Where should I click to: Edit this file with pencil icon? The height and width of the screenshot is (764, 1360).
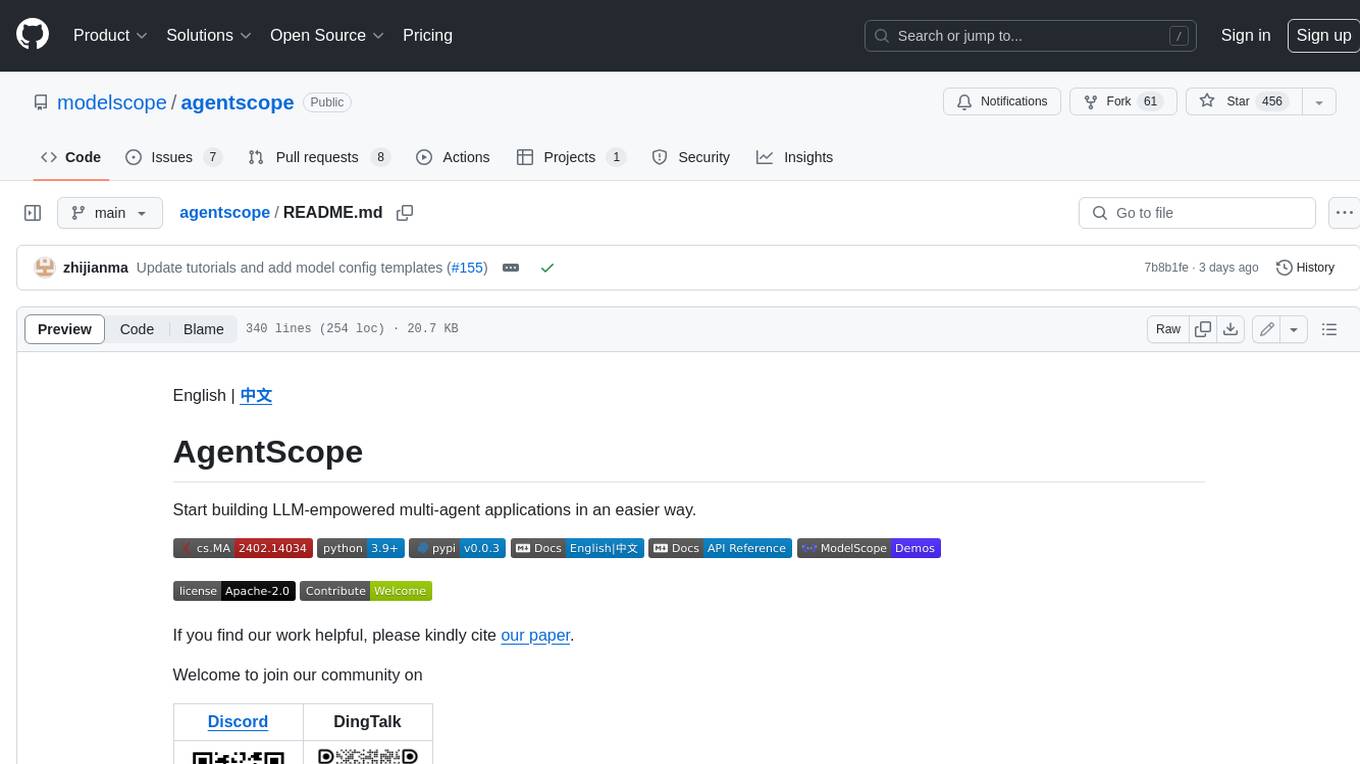(1267, 329)
